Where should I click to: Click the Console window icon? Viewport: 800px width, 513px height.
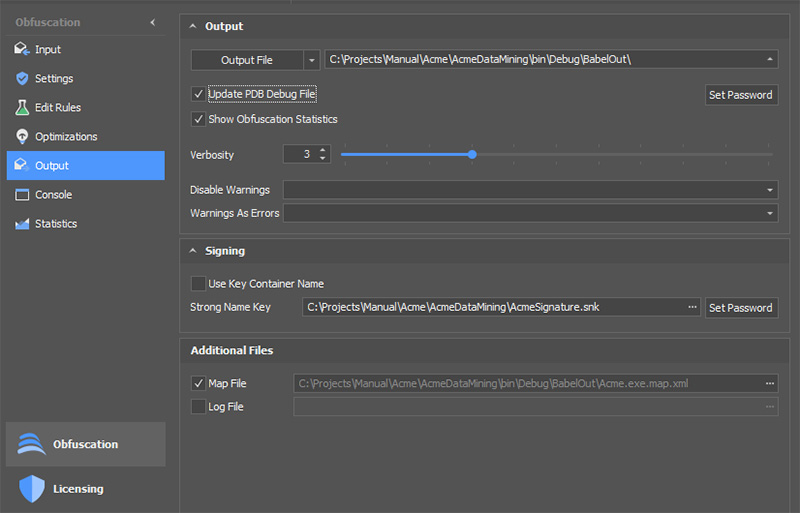[x=21, y=195]
